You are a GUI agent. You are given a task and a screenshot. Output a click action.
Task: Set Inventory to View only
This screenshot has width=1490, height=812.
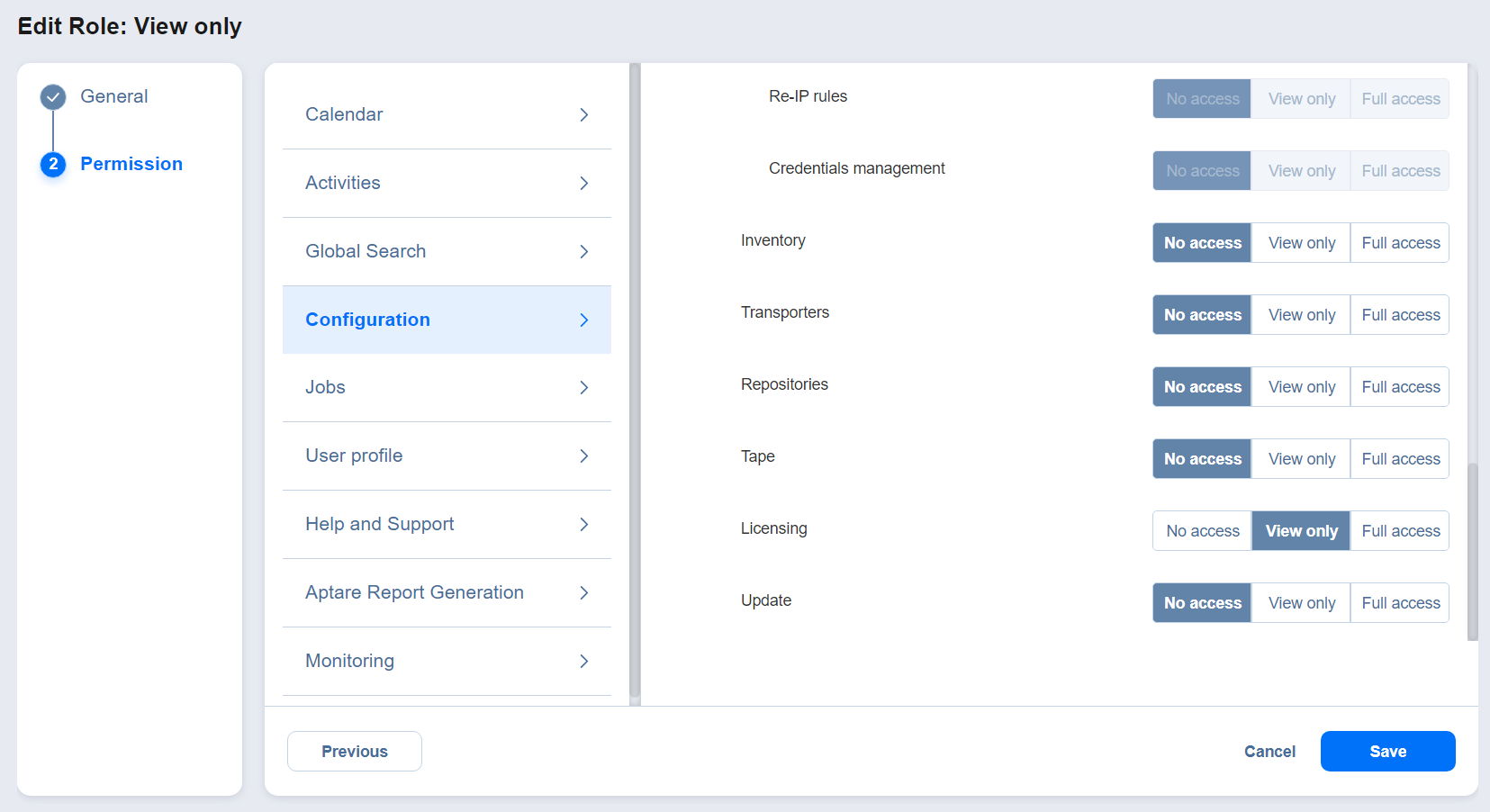pyautogui.click(x=1301, y=243)
